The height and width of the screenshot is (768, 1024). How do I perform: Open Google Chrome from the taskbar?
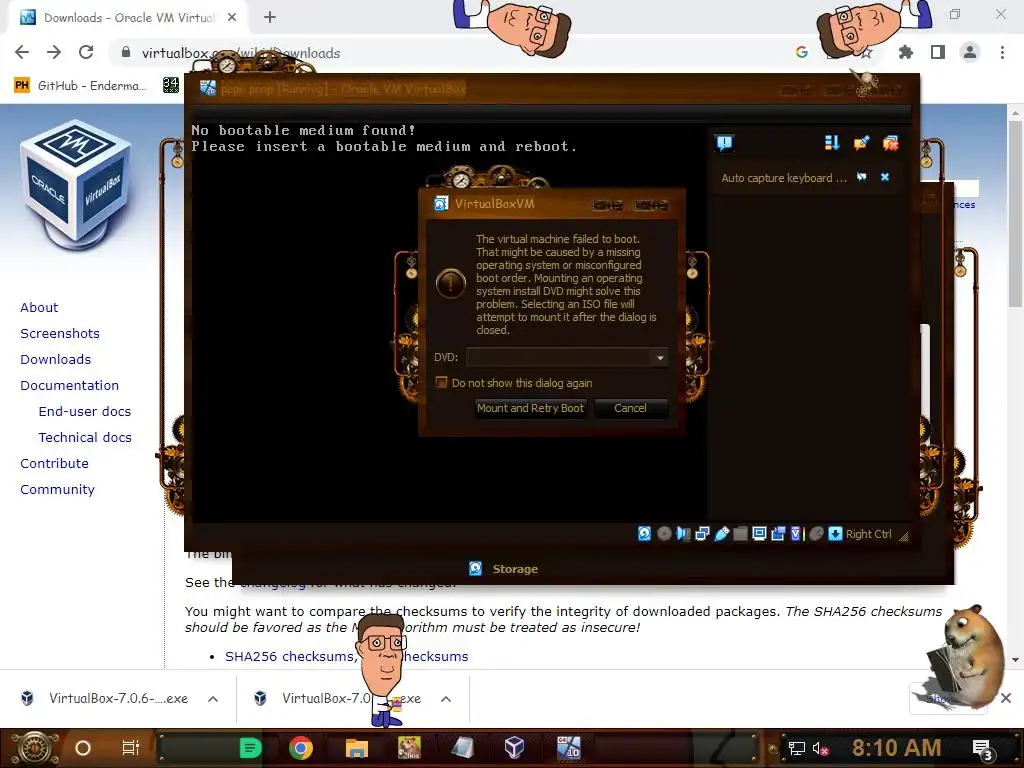click(x=301, y=748)
